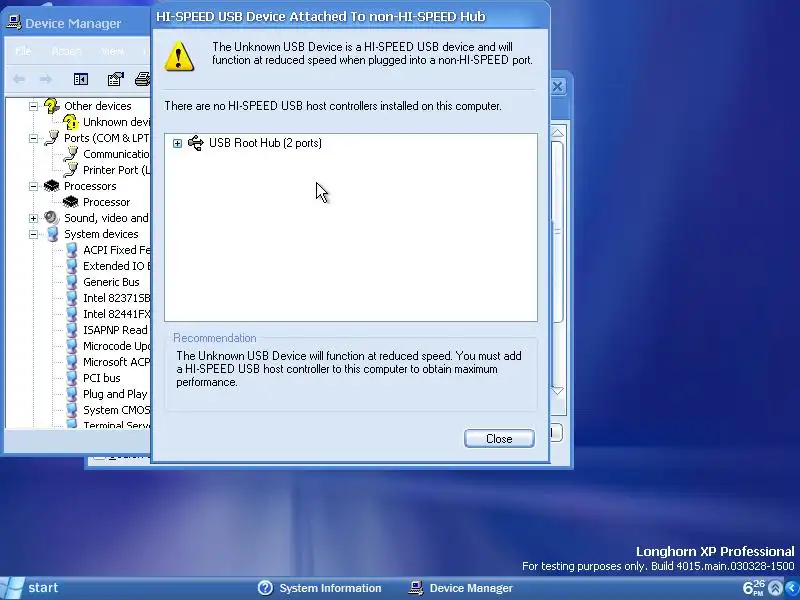Select the 'Plug and Play' tree row

click(x=108, y=394)
